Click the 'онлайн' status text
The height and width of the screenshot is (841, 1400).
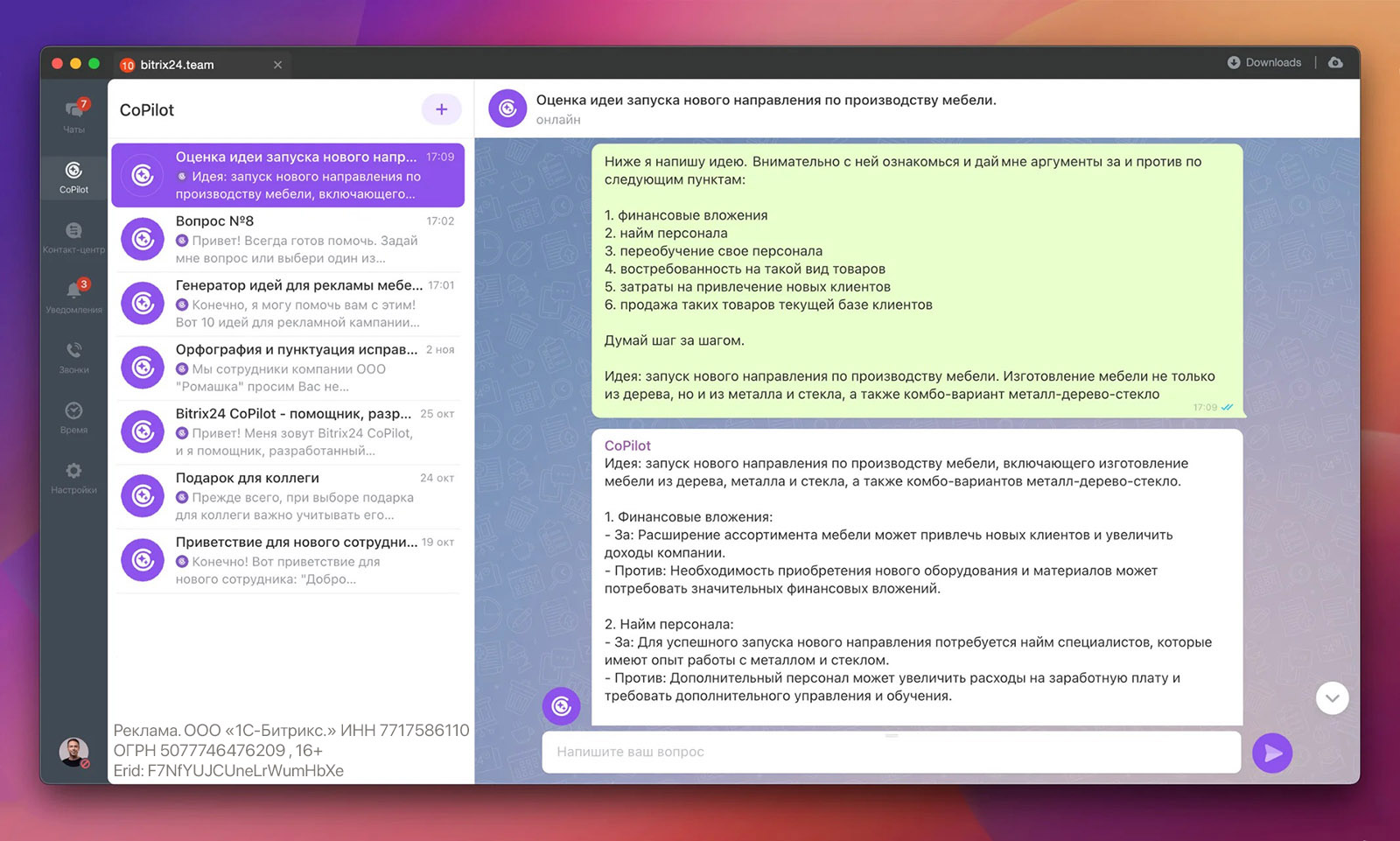(558, 120)
